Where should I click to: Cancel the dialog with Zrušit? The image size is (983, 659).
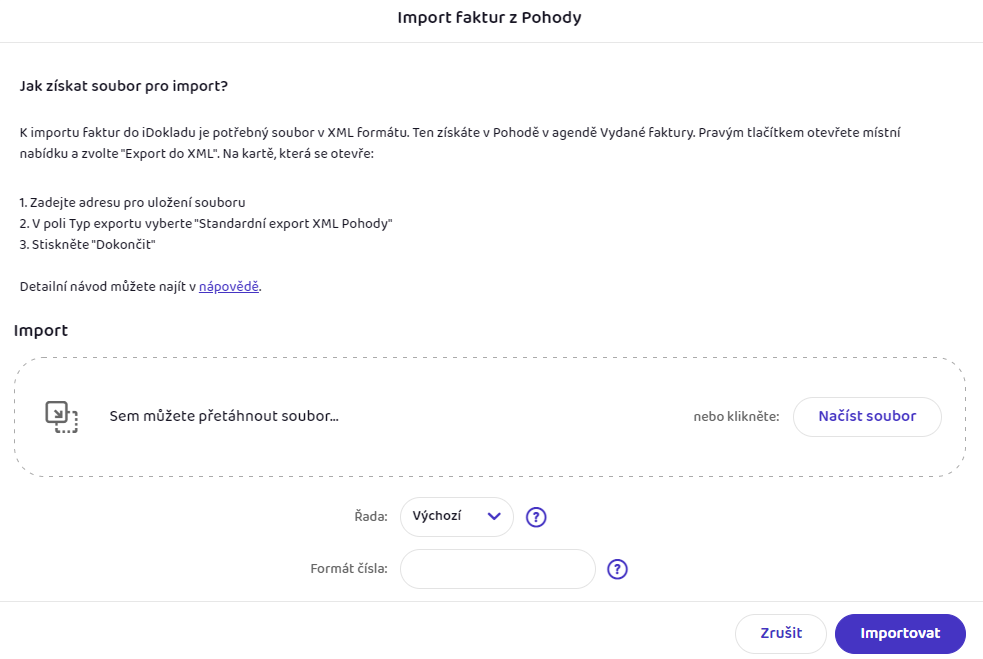click(x=781, y=633)
